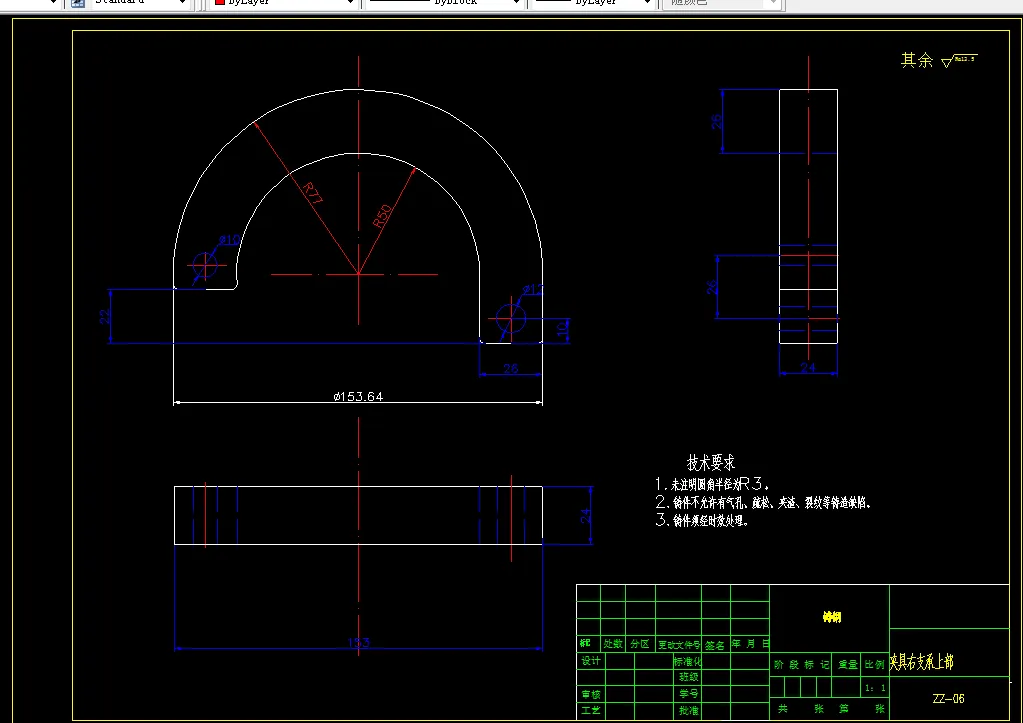Screen dimensions: 1023x723
Task: Select the 比例 title block cell
Action: [x=874, y=664]
